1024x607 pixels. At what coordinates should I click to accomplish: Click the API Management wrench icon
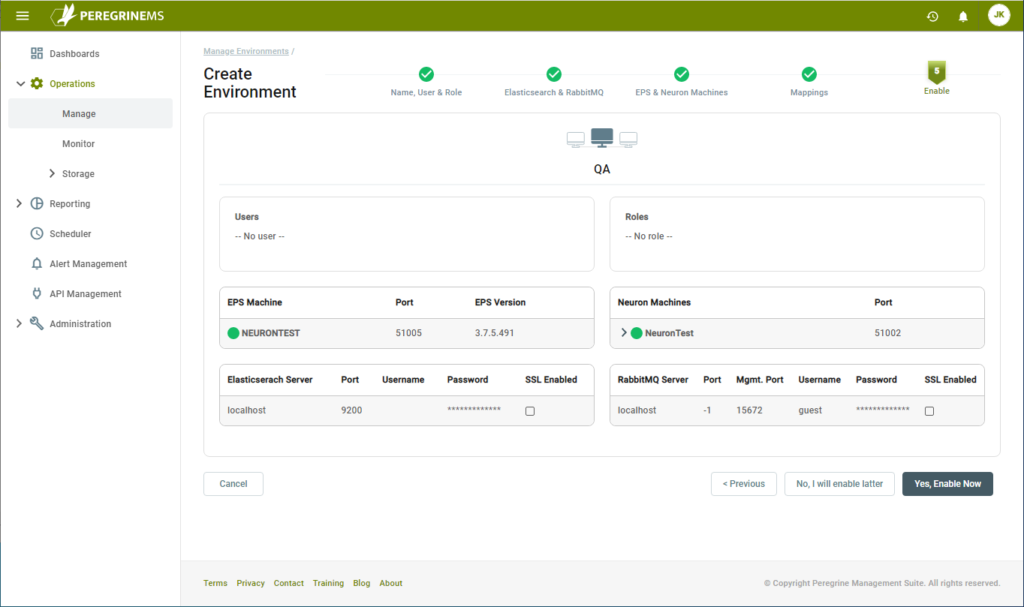click(x=36, y=293)
